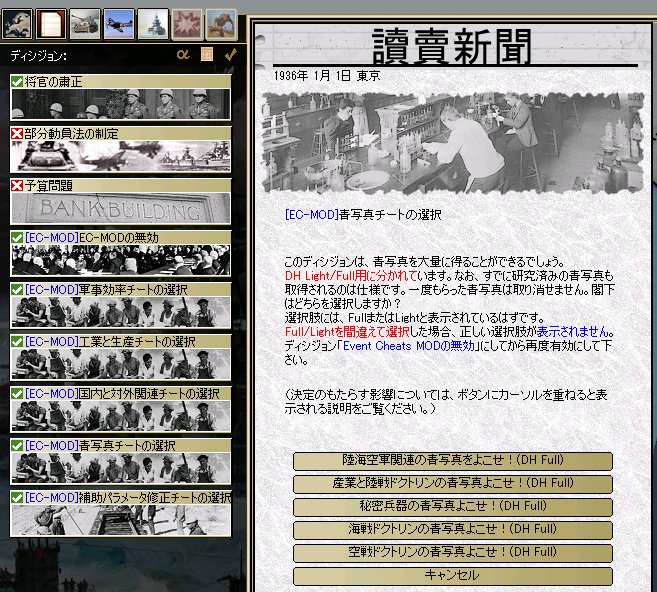The image size is (657, 592).
Task: Select the 軍事効率チートの選択 decision entry
Action: click(120, 289)
